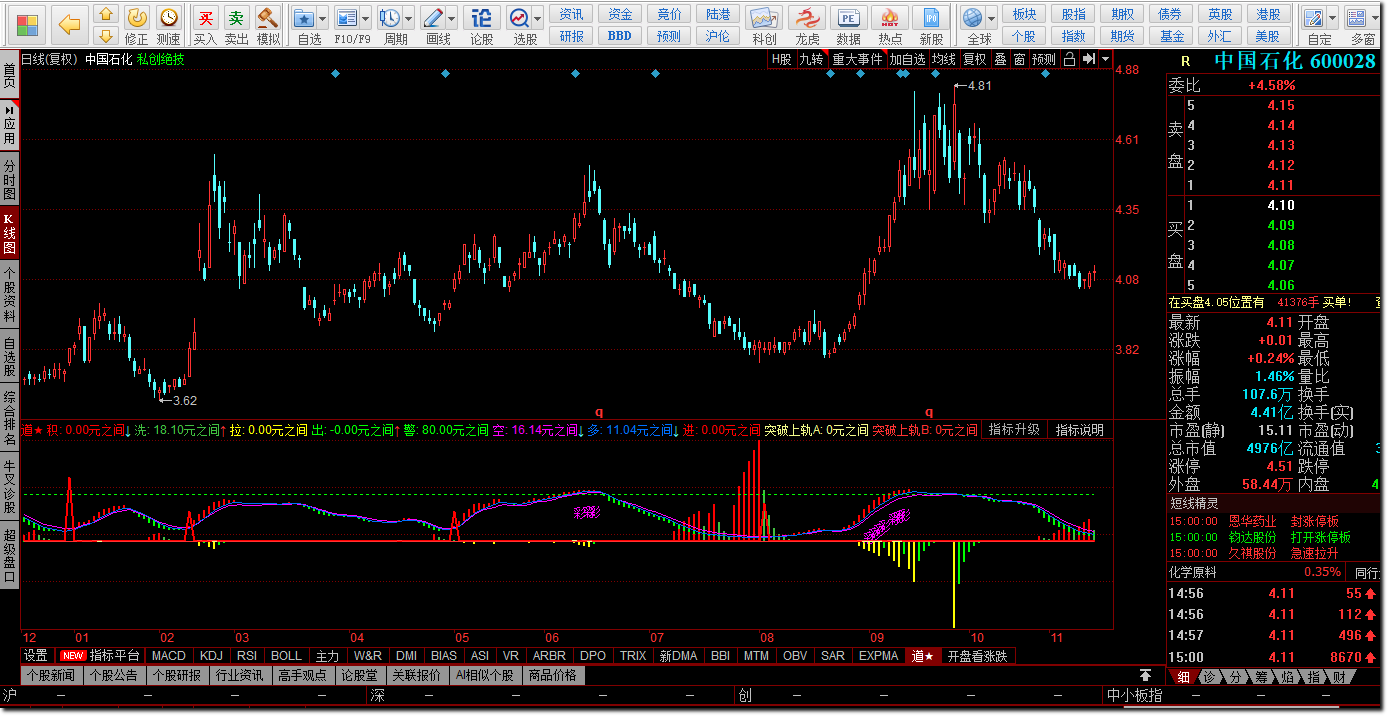Viewport: 1389px width, 716px height.
Task: Click the 周期 period clock icon
Action: point(390,17)
